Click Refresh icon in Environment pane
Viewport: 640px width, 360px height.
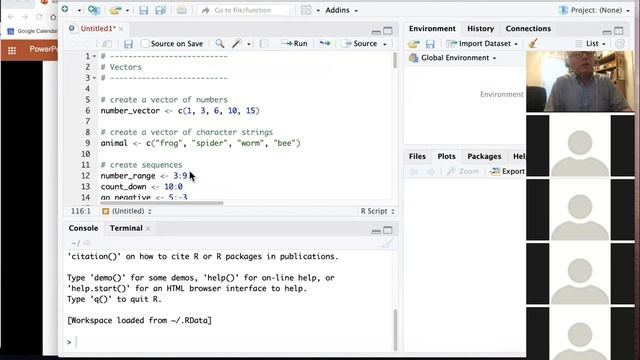pos(620,44)
